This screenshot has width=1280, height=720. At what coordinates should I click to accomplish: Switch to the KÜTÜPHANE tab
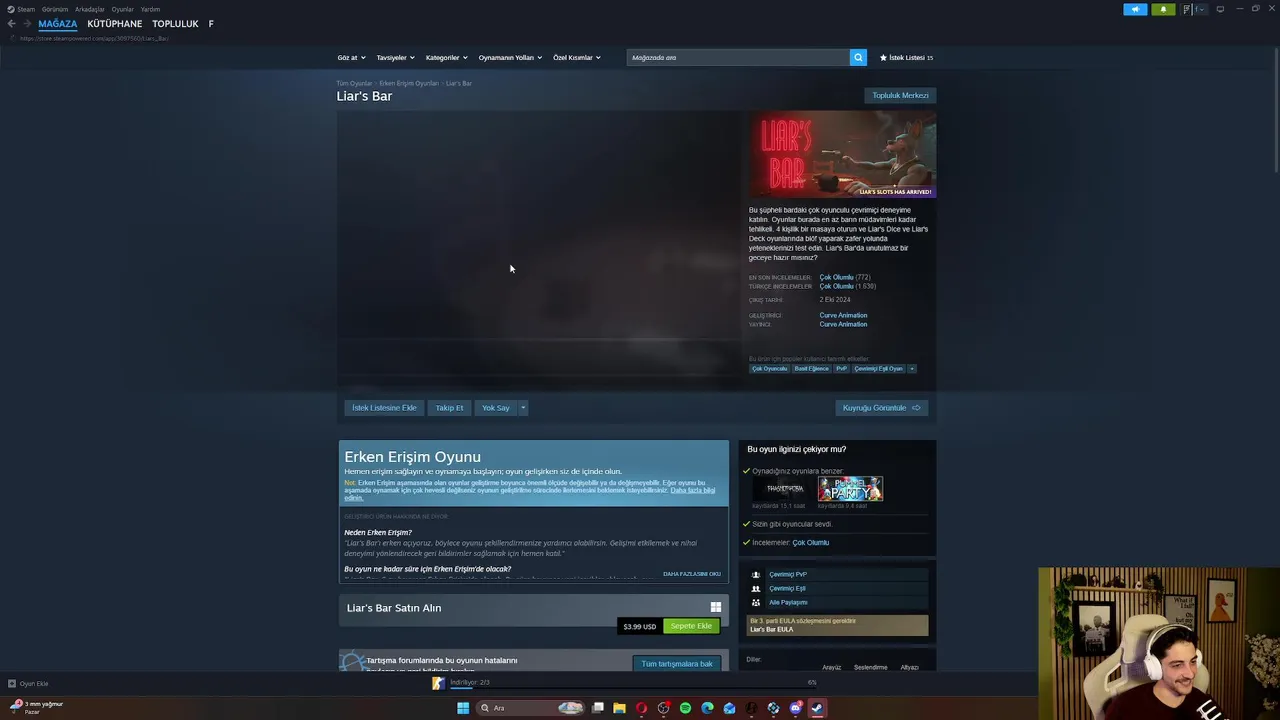(115, 24)
